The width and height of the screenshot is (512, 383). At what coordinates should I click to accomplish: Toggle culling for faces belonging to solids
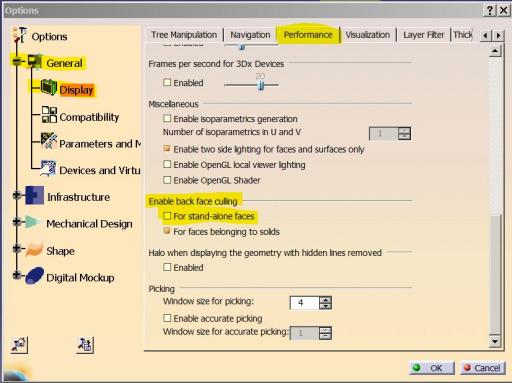[167, 231]
